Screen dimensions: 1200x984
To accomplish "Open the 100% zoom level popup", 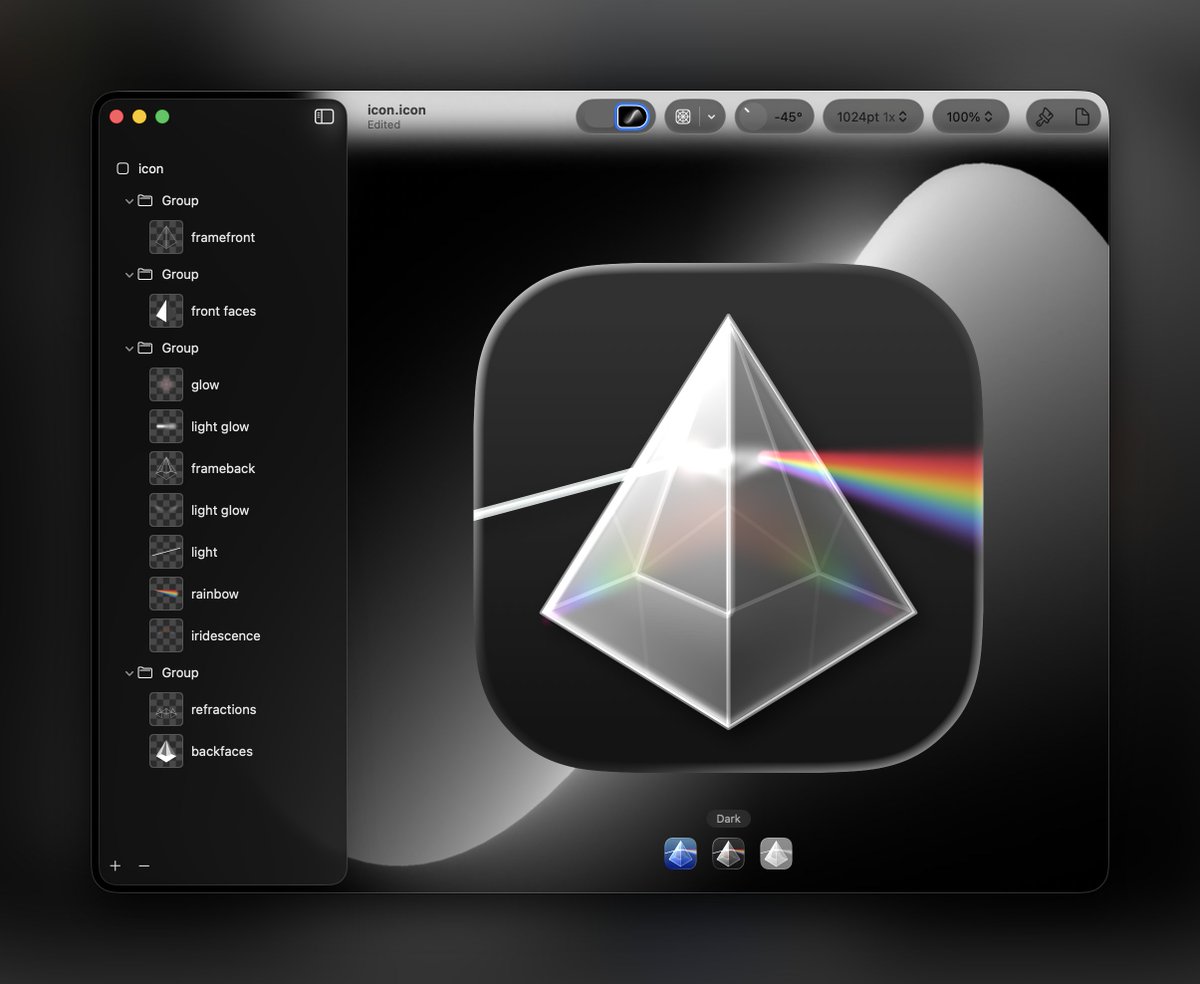I will click(x=970, y=117).
